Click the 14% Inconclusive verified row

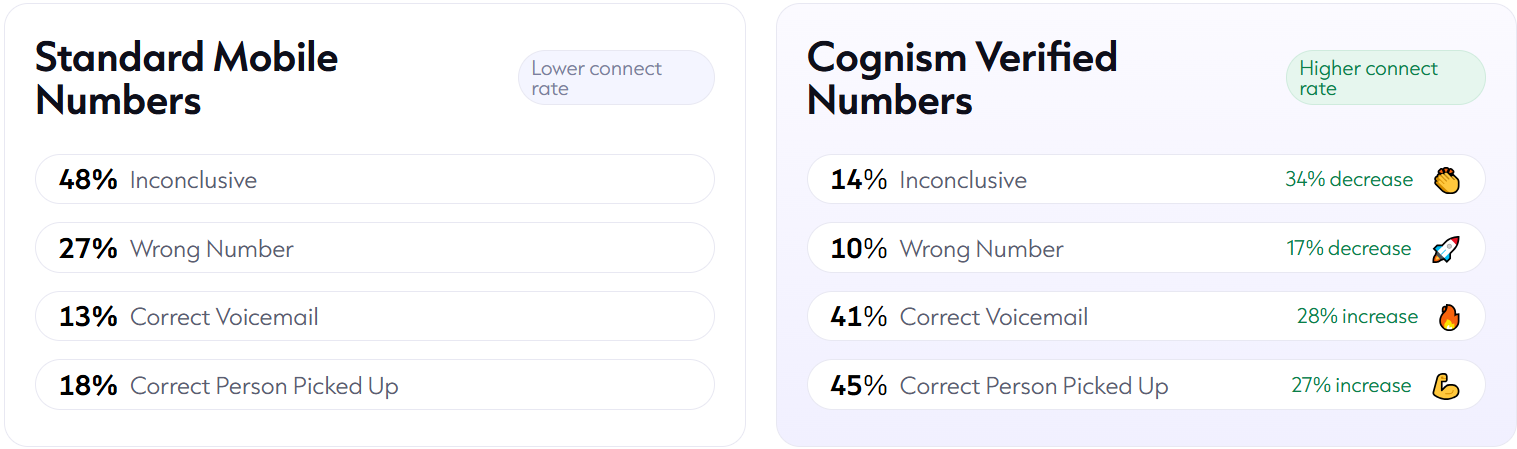[1146, 180]
